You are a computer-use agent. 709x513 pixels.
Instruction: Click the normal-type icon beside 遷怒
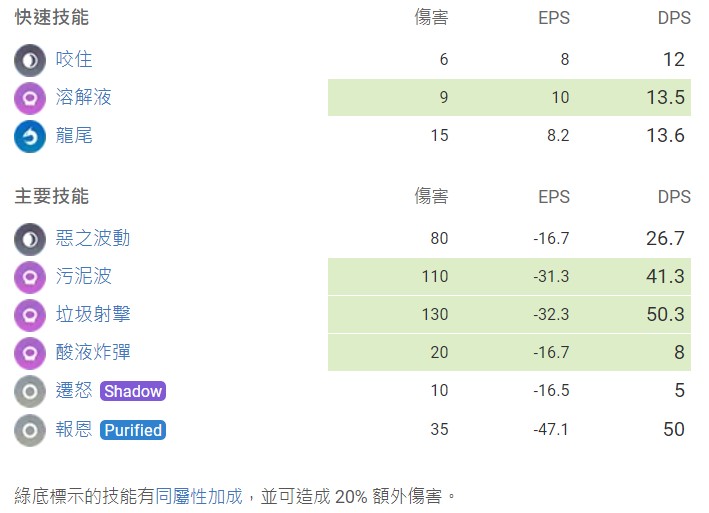coord(30,391)
